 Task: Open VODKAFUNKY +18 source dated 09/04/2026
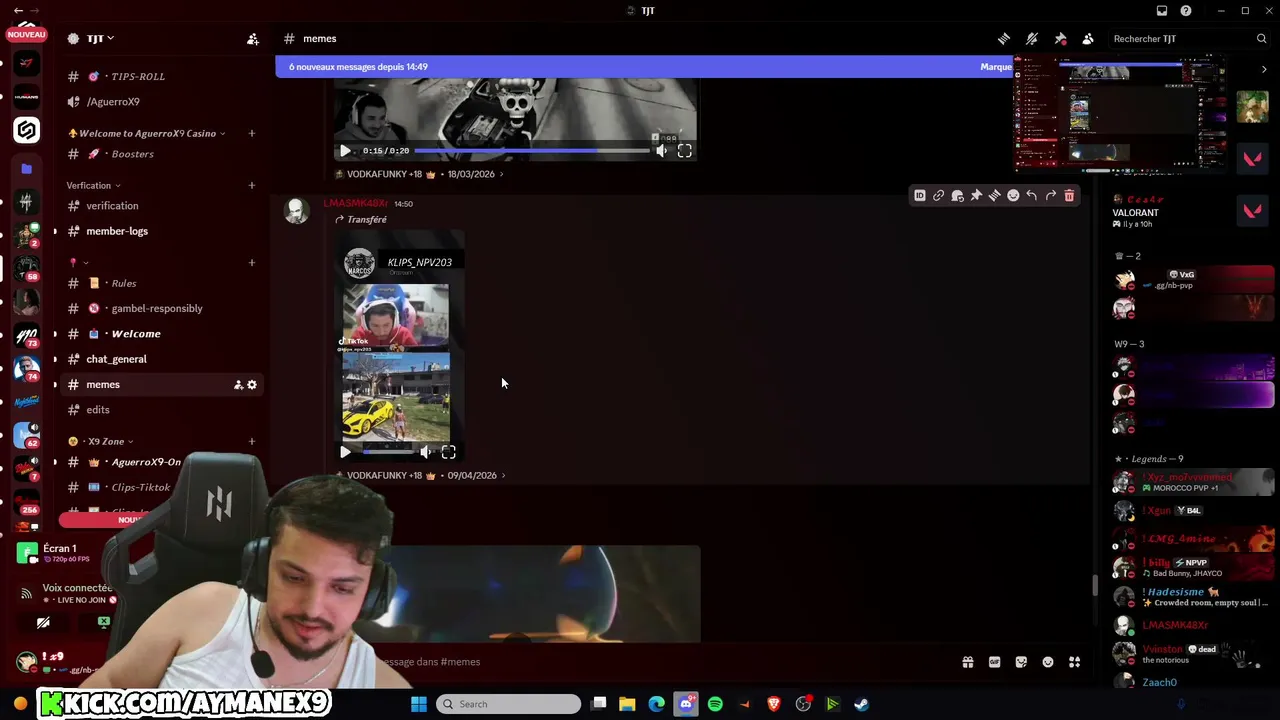click(420, 476)
